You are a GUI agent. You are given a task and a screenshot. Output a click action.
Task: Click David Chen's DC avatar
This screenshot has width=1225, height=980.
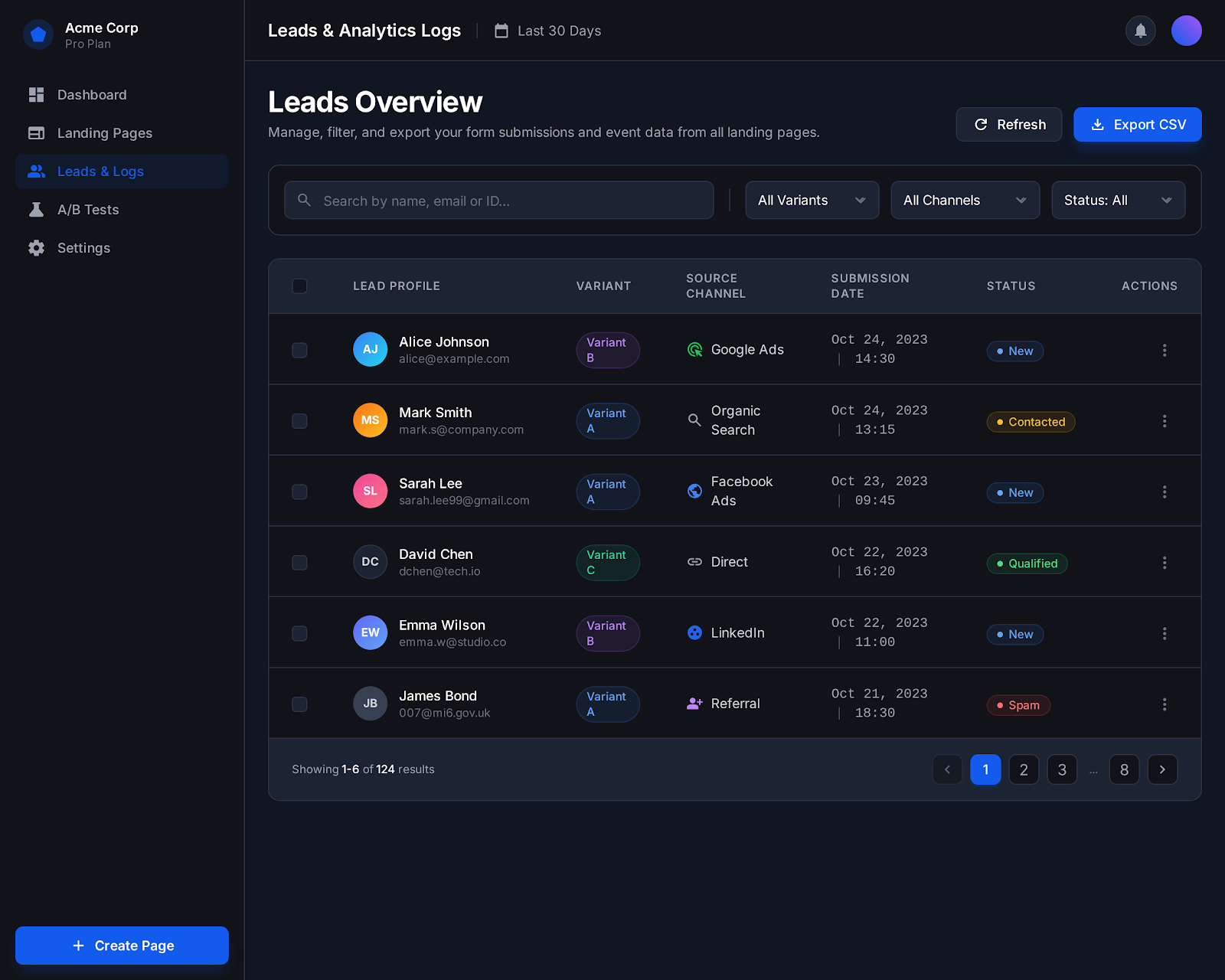click(370, 562)
